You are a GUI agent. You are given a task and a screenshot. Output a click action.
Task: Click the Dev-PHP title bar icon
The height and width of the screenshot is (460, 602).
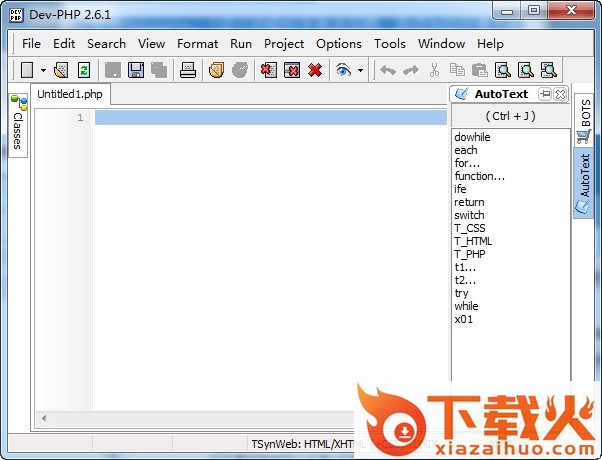click(16, 15)
